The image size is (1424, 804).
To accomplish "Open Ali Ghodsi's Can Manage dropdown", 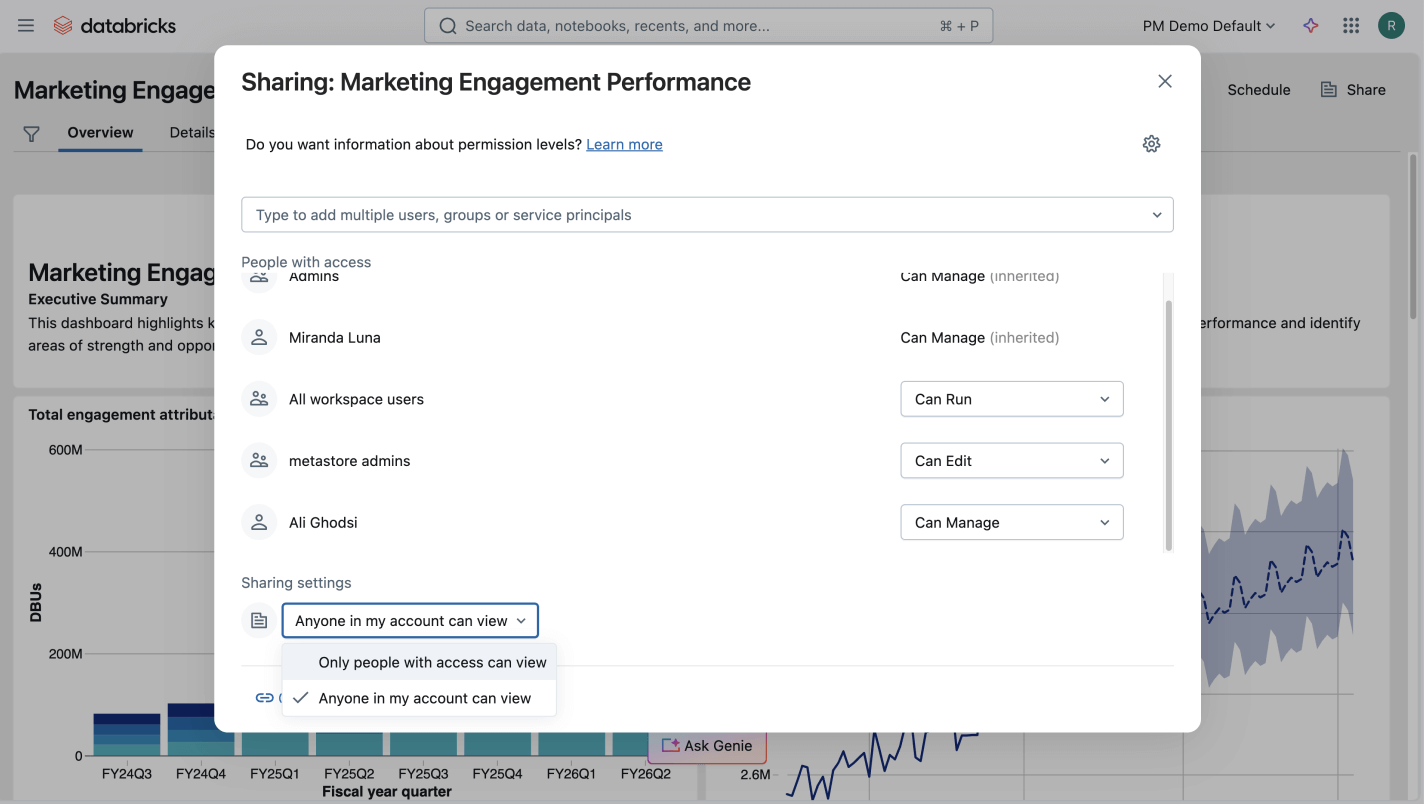I will [1011, 523].
